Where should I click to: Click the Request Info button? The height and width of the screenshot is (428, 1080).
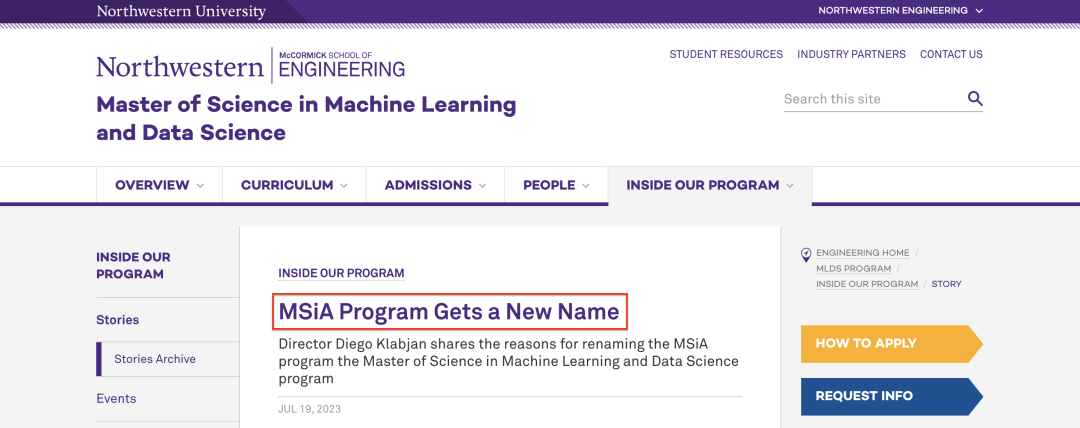click(x=891, y=396)
